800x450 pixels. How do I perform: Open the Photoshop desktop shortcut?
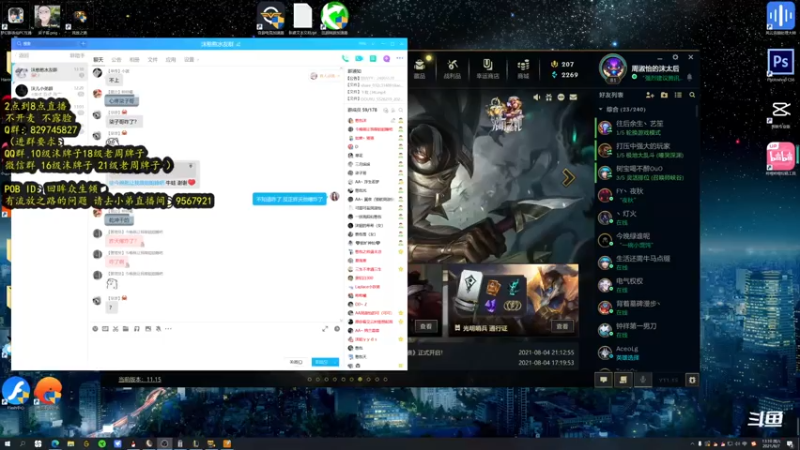tap(780, 65)
